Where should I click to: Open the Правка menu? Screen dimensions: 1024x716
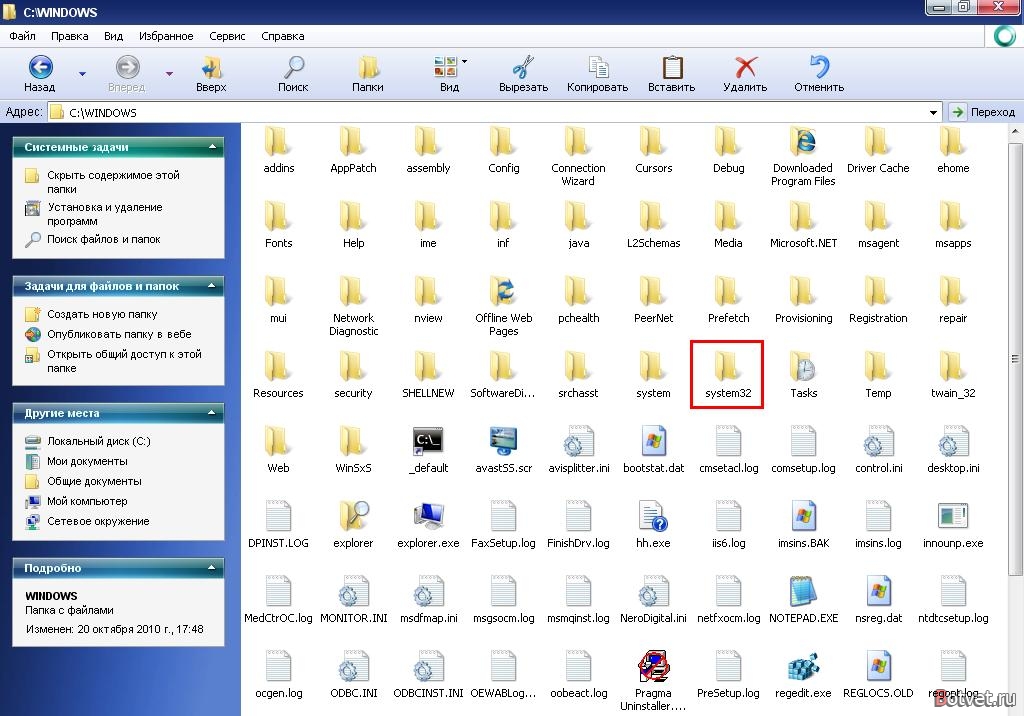click(70, 36)
